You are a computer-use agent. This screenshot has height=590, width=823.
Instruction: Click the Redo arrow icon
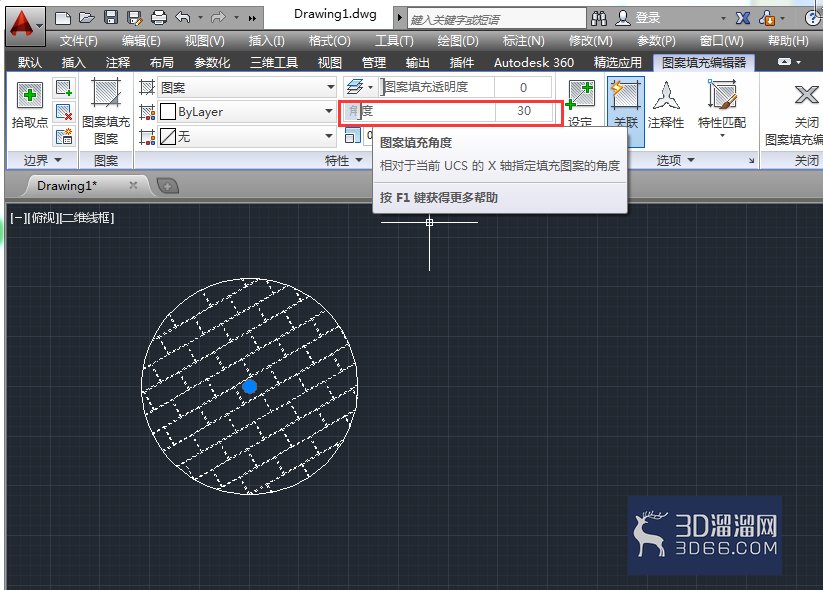click(218, 18)
